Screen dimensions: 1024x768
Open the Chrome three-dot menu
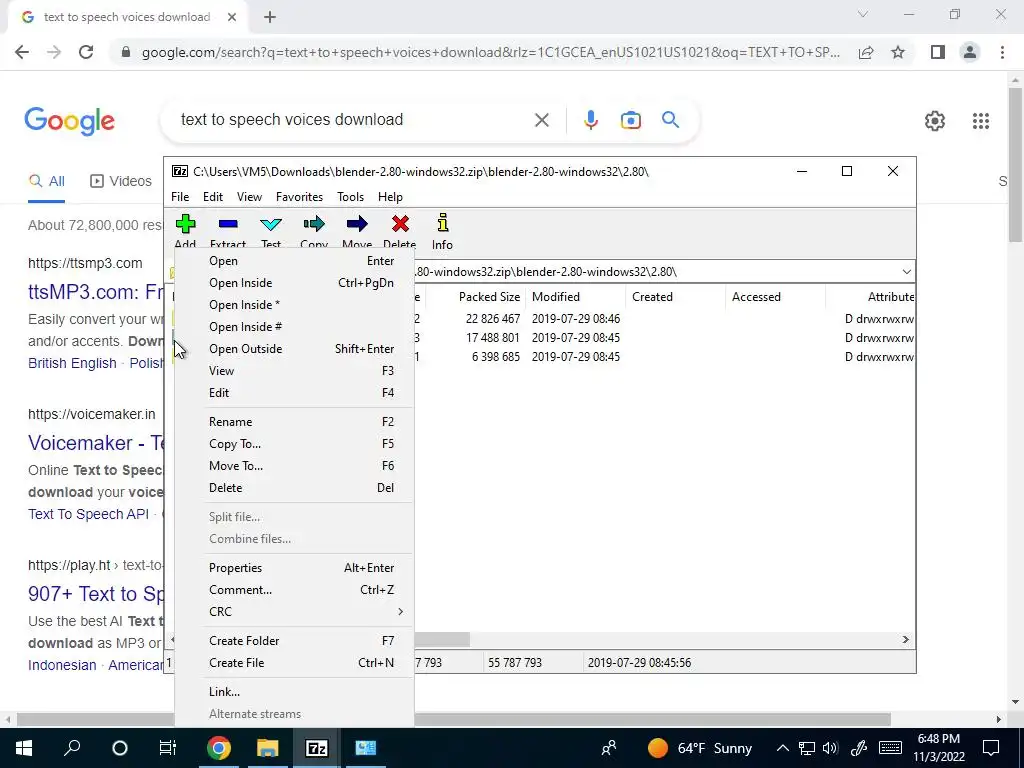point(1002,52)
